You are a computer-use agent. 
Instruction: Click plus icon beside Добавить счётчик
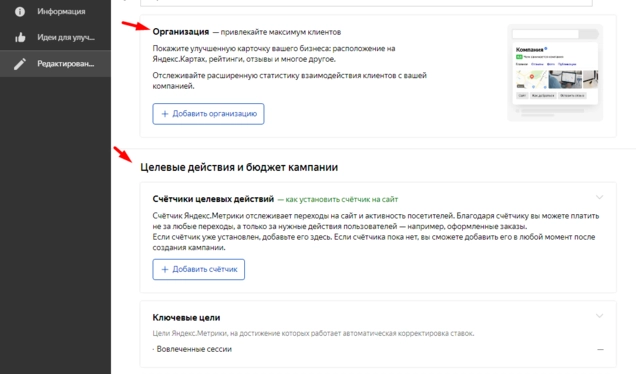165,269
